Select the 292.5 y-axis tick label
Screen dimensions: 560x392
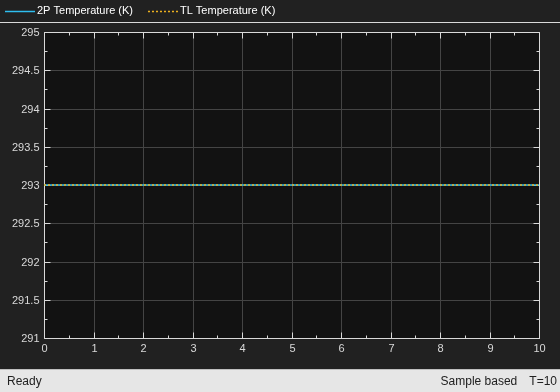26,223
